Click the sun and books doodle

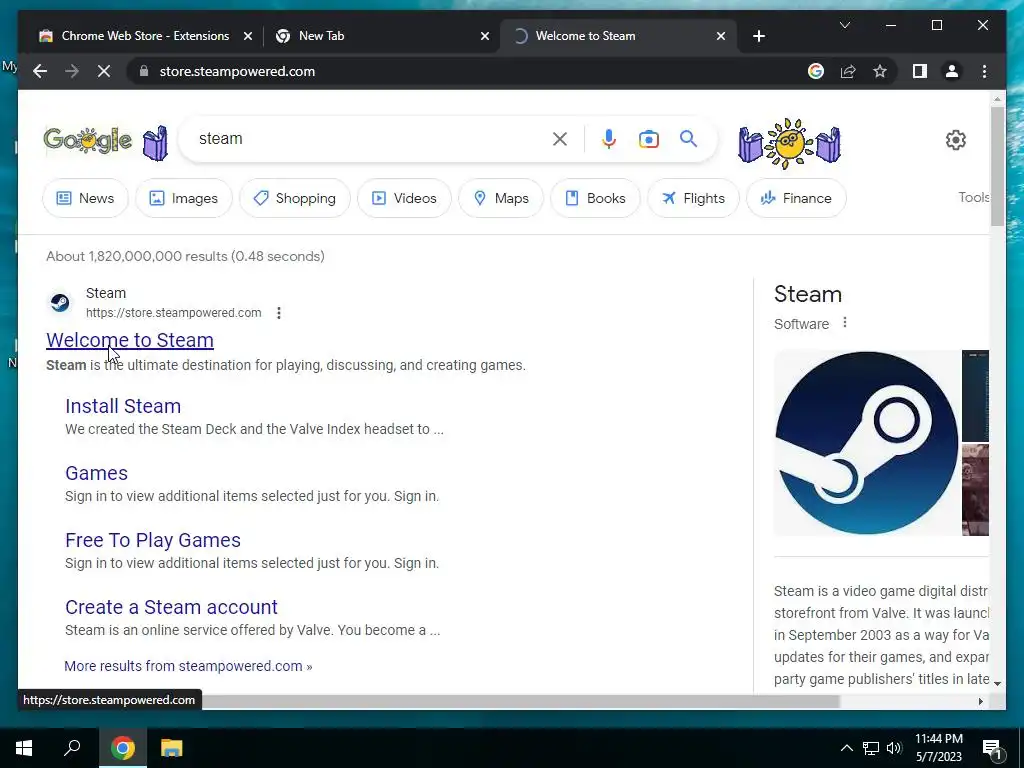coord(790,142)
